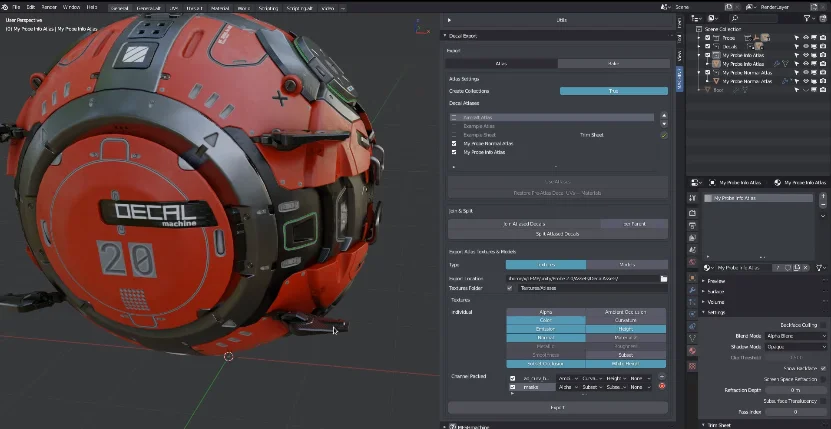Viewport: 831px width, 429px height.
Task: Open masks row Alpha channel dropdown
Action: (568, 387)
